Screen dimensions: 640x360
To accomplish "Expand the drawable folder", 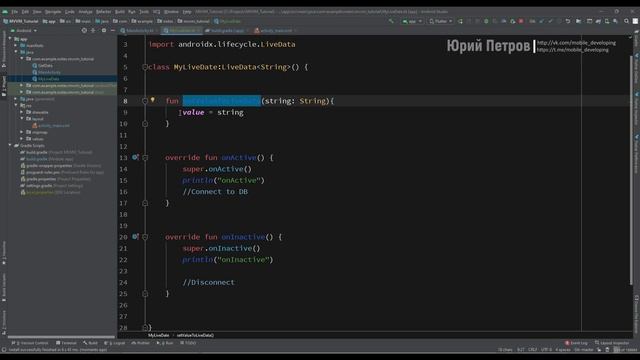I will [x=22, y=112].
